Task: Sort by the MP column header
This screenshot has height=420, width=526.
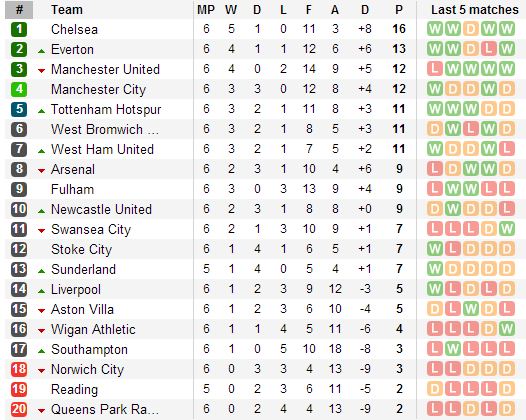Action: (206, 10)
